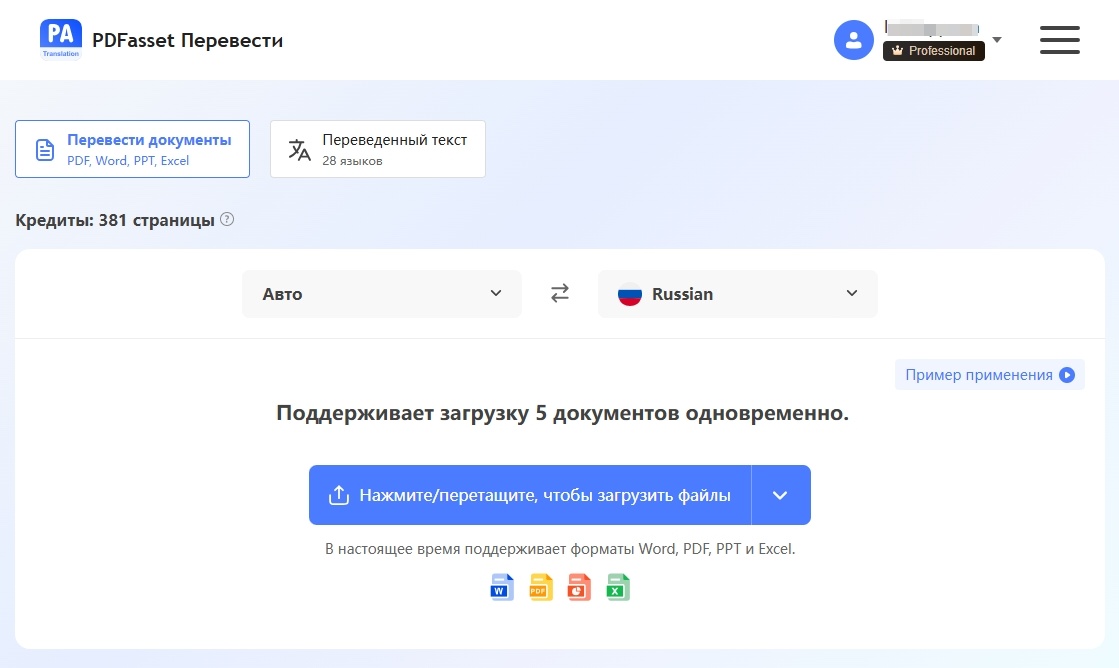Click the user avatar icon
This screenshot has width=1119, height=668.
pos(854,40)
